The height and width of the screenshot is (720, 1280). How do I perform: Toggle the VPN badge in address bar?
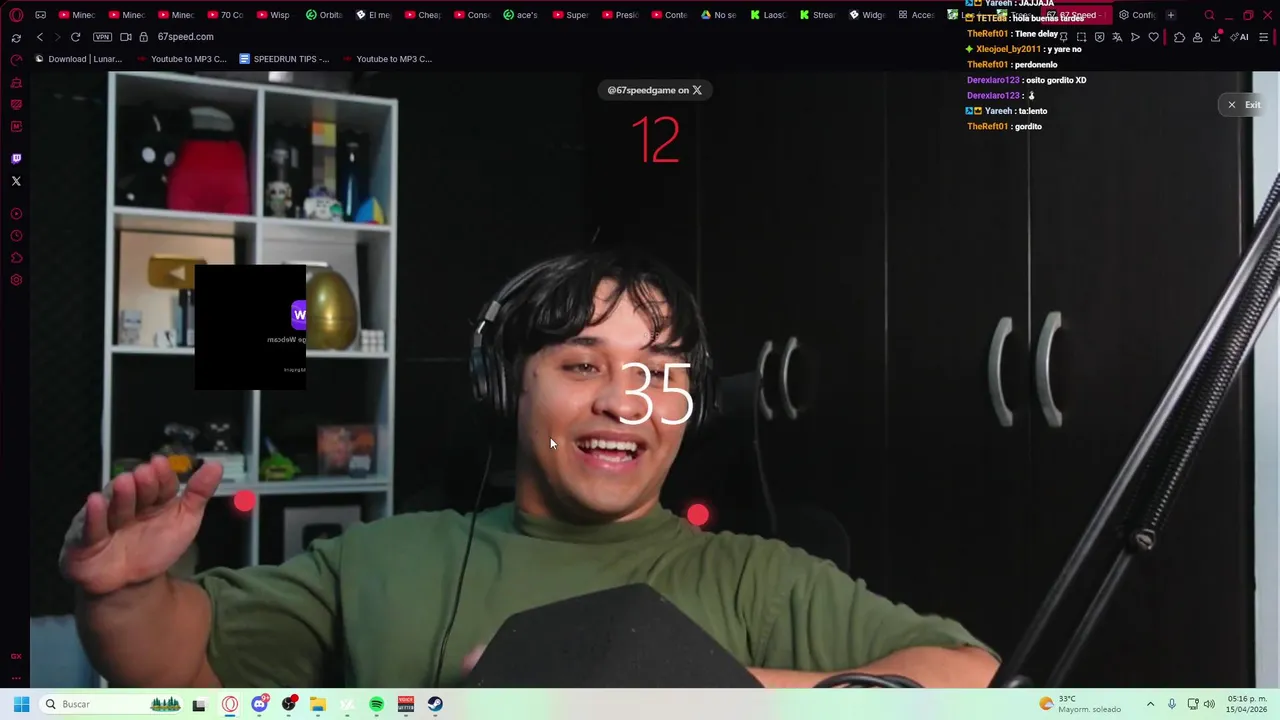(x=102, y=37)
